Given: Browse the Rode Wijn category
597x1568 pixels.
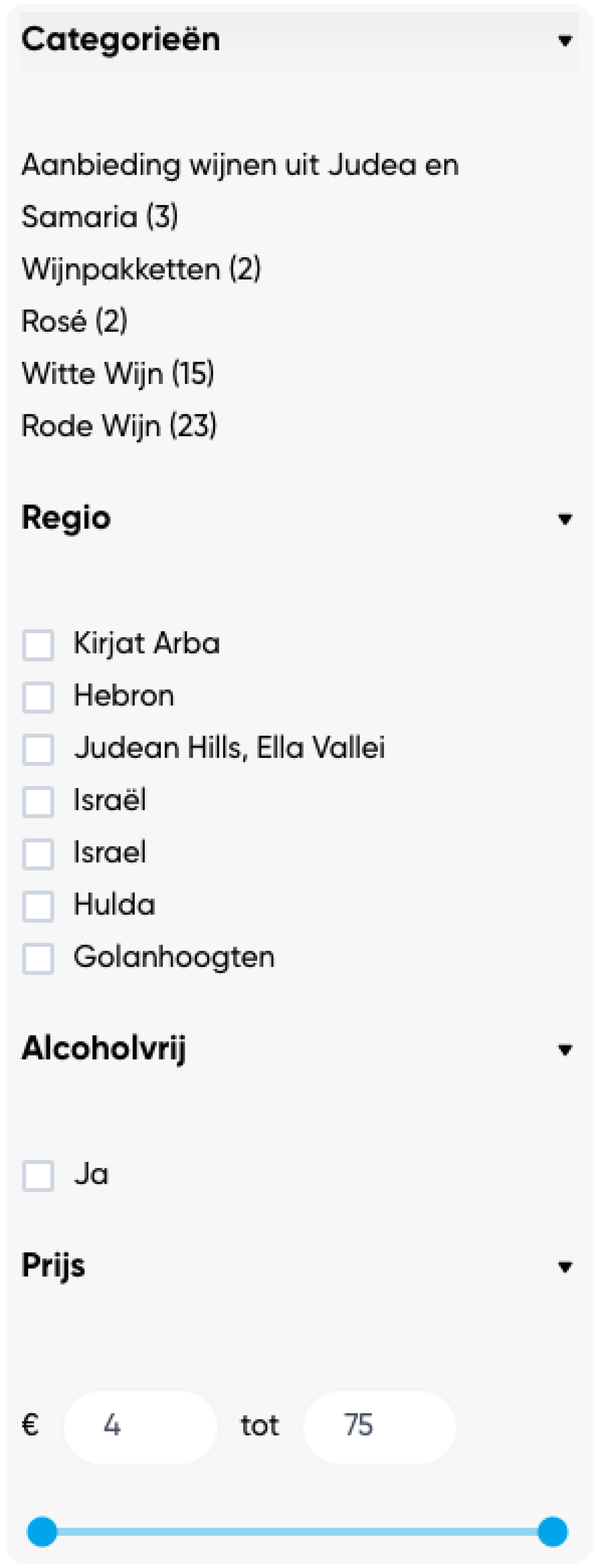Looking at the screenshot, I should click(119, 425).
